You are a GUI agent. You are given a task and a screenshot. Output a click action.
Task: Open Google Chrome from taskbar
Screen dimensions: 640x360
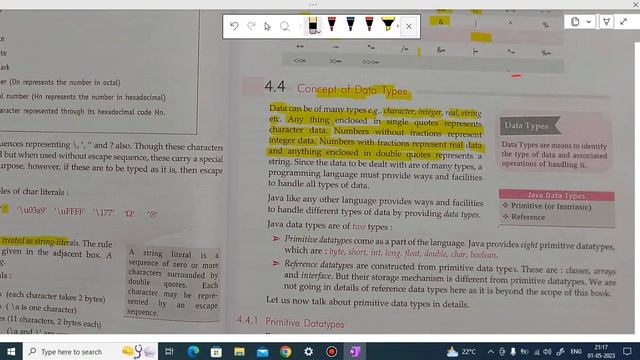[x=286, y=351]
